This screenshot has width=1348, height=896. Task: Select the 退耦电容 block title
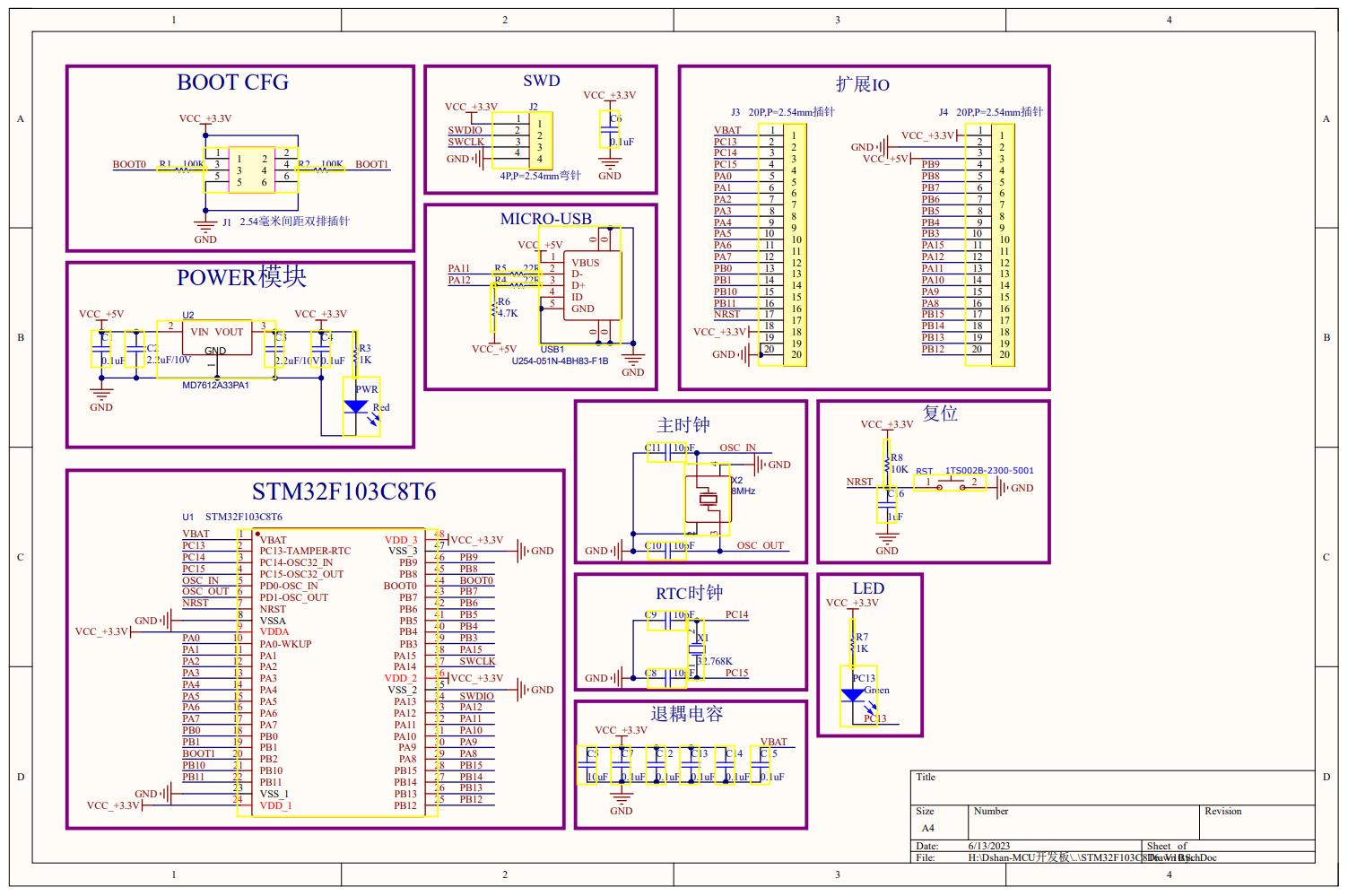[687, 714]
